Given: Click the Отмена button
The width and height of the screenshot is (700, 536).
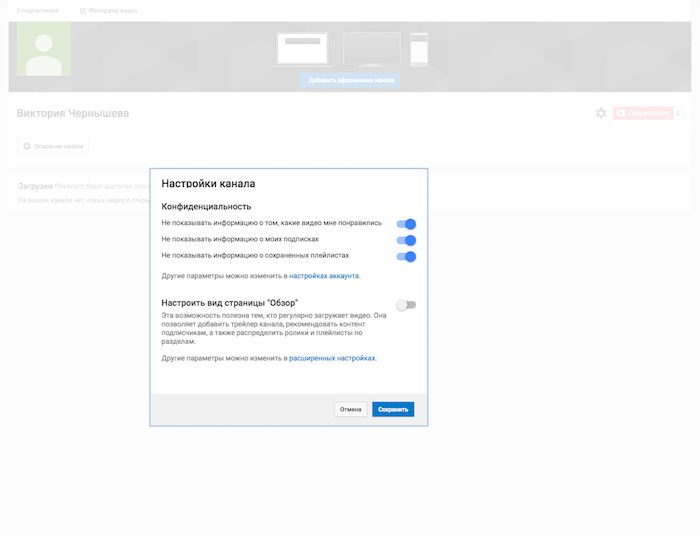Looking at the screenshot, I should click(350, 409).
